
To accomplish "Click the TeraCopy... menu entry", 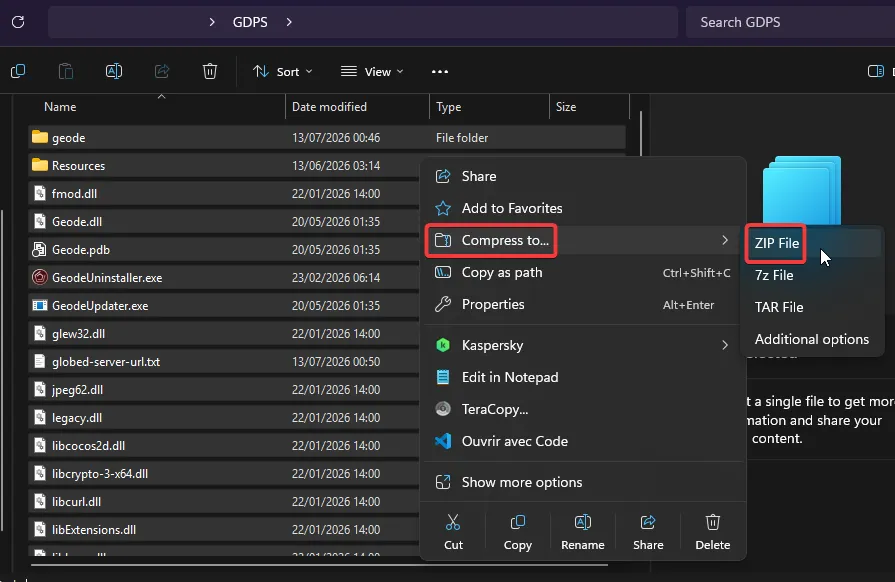I will click(583, 409).
